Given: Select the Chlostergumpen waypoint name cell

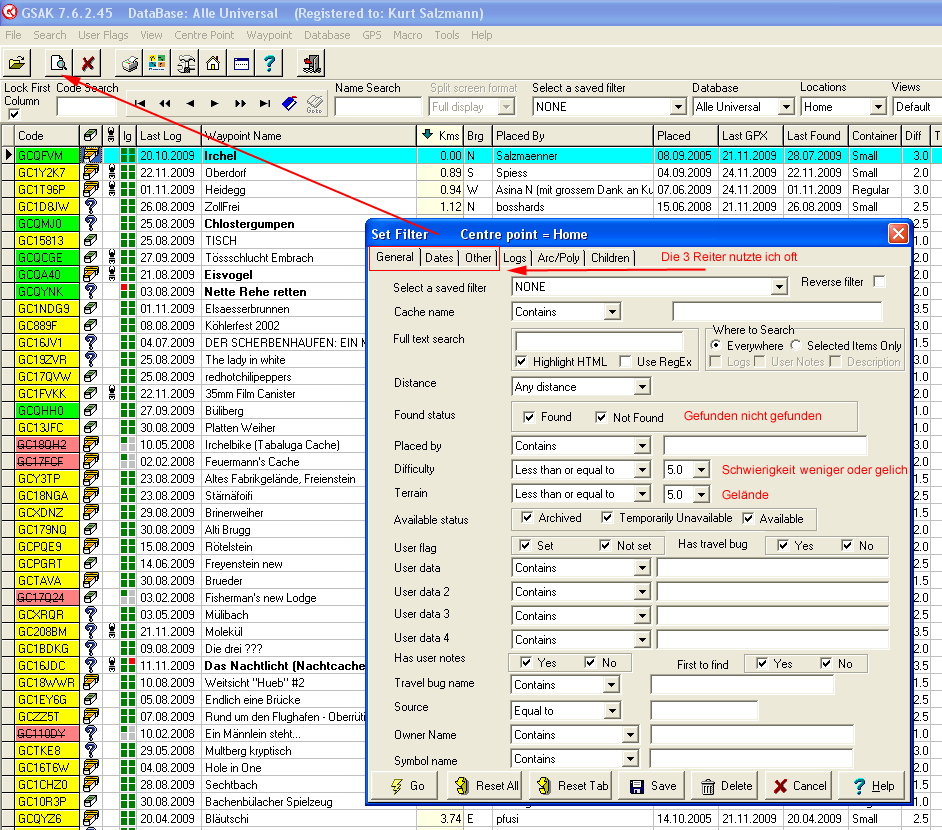Looking at the screenshot, I should point(284,223).
